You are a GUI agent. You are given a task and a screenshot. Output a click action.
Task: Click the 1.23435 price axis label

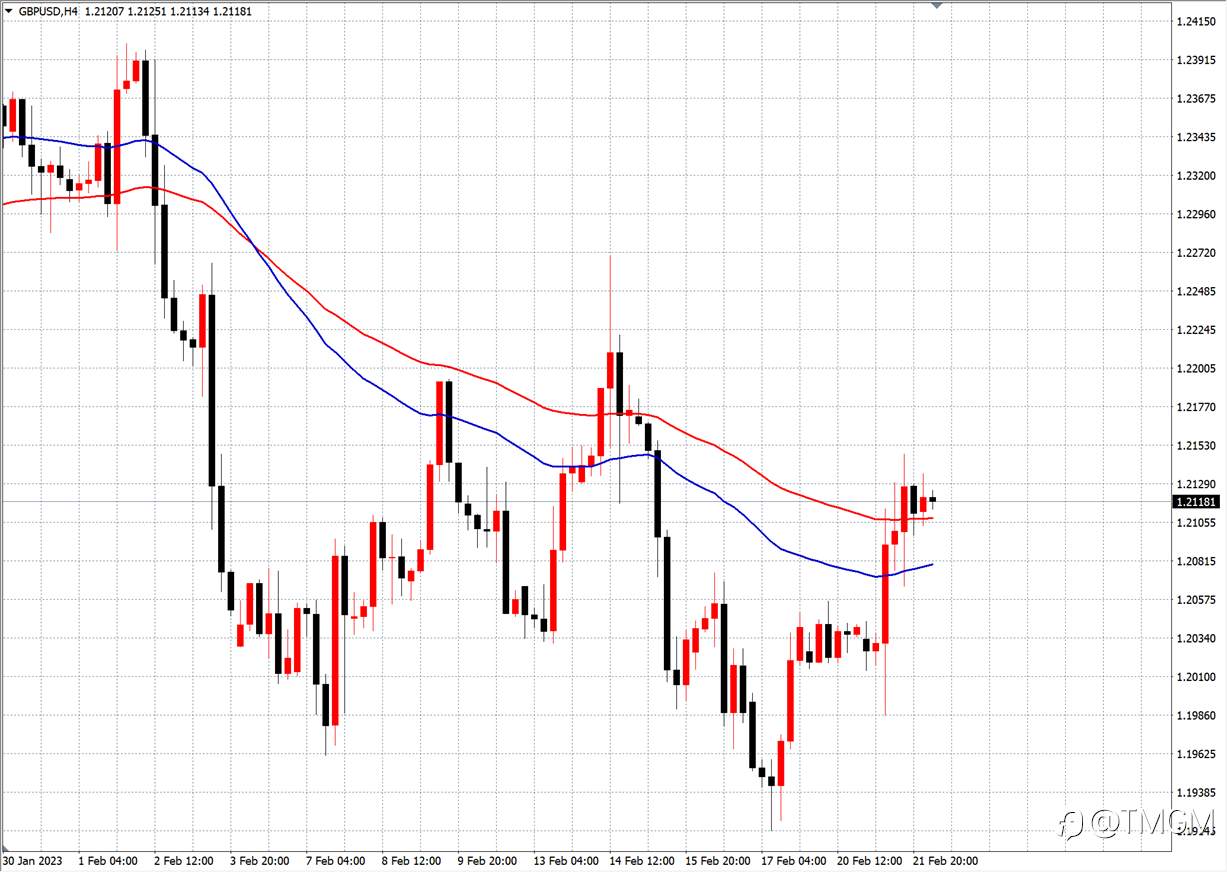pos(1196,137)
